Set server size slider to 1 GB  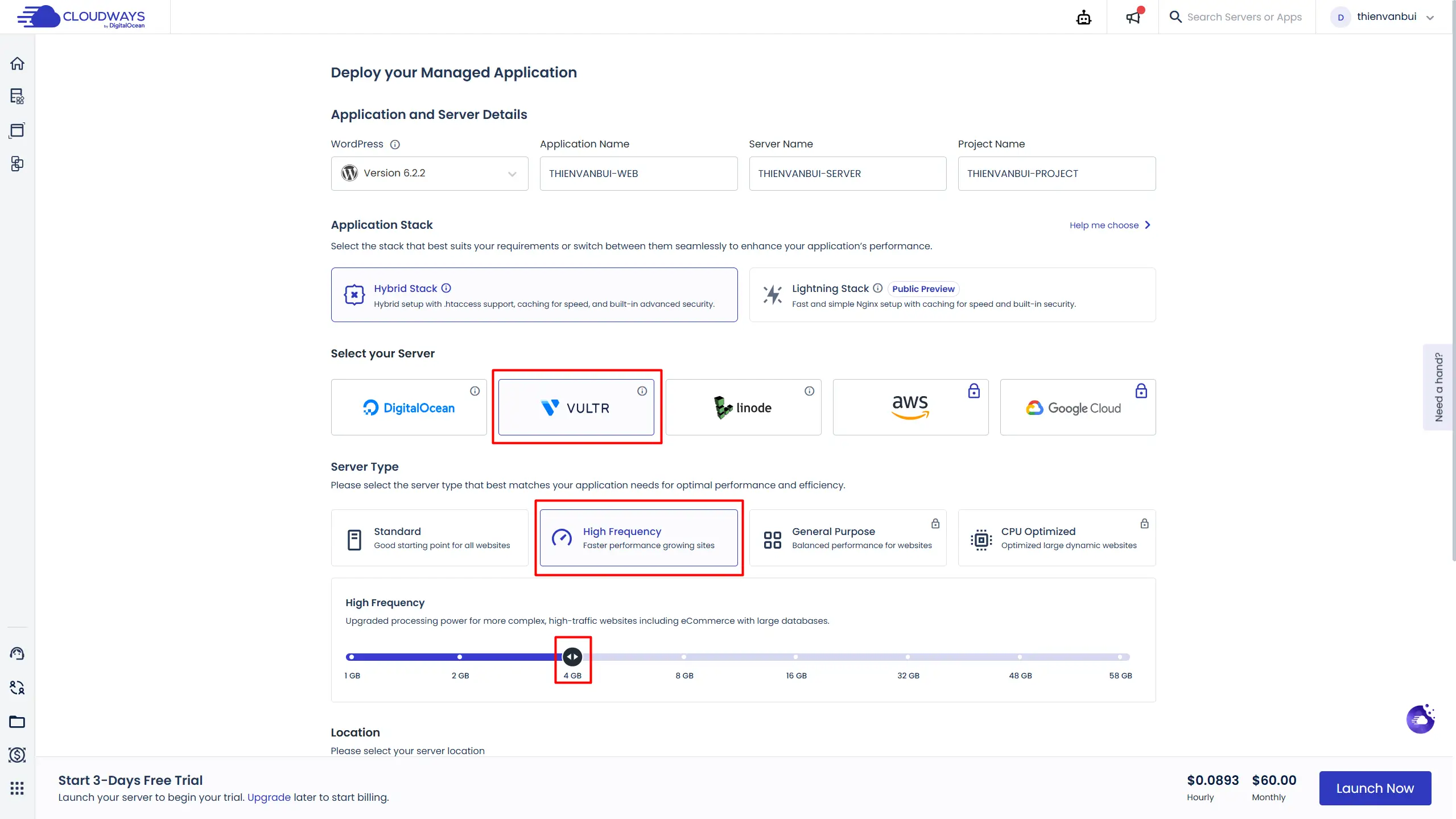(352, 657)
